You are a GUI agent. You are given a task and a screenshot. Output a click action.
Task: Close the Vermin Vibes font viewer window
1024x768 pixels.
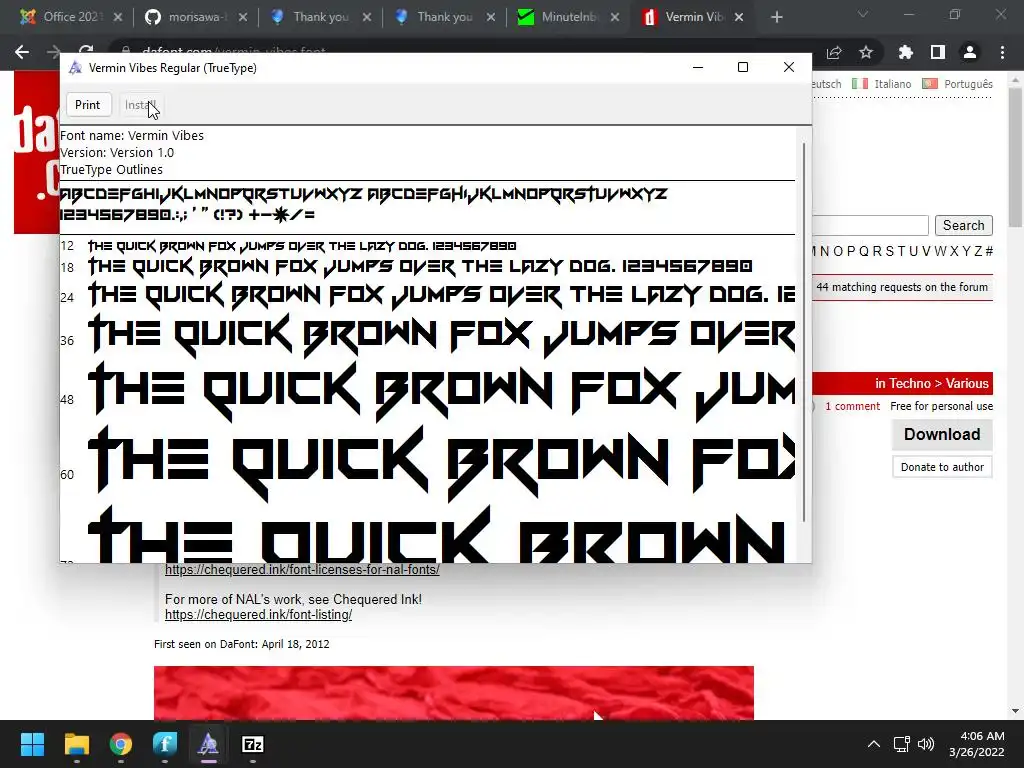(x=788, y=67)
